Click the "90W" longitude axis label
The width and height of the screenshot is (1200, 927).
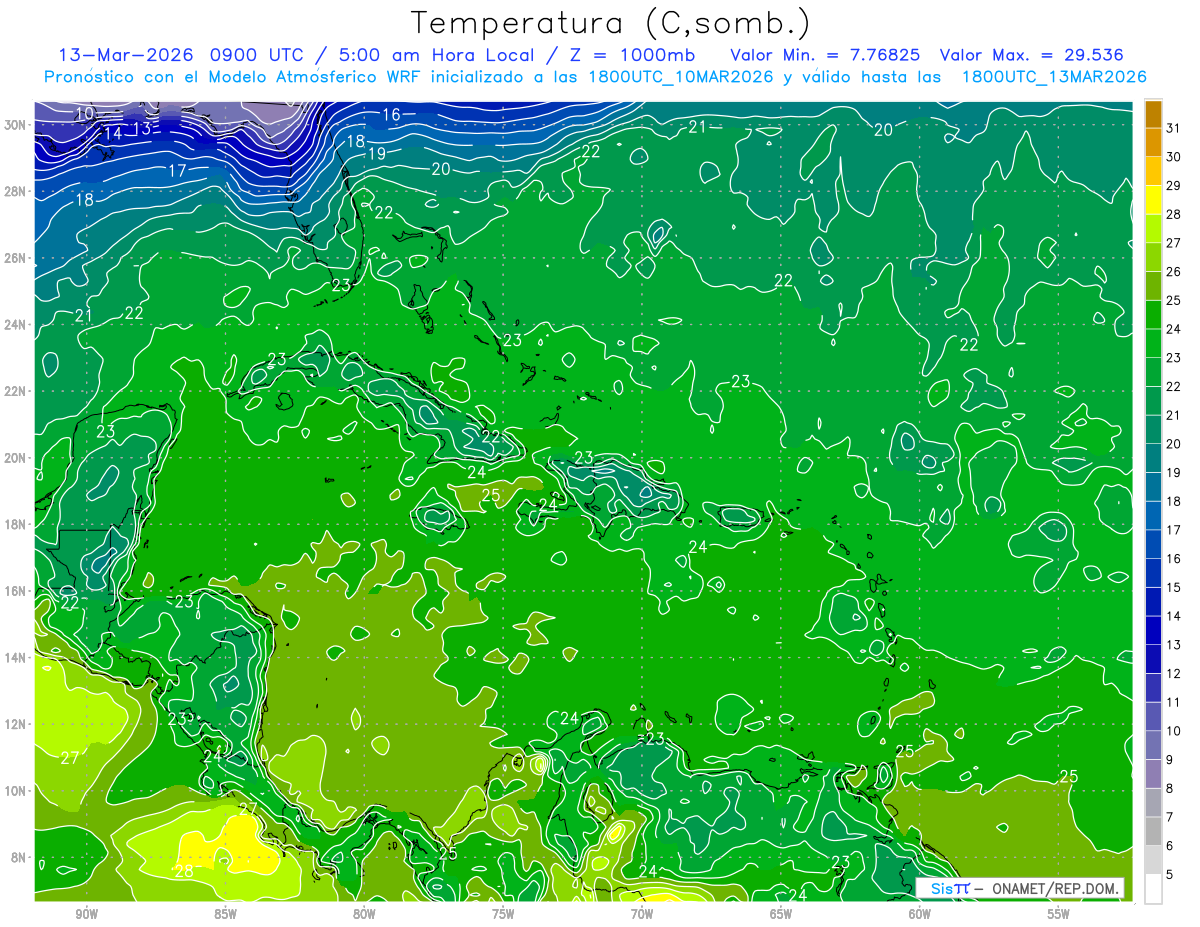tap(87, 914)
